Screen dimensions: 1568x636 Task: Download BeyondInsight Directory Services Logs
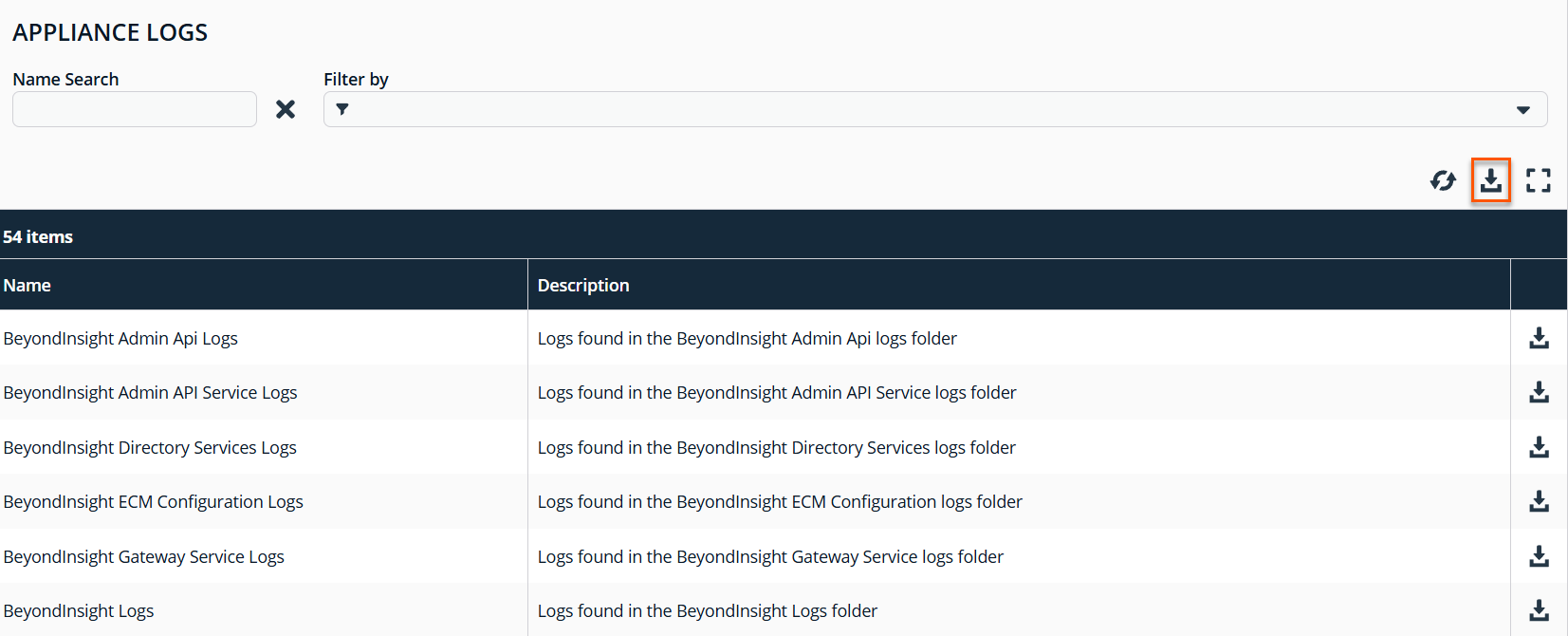(1539, 447)
